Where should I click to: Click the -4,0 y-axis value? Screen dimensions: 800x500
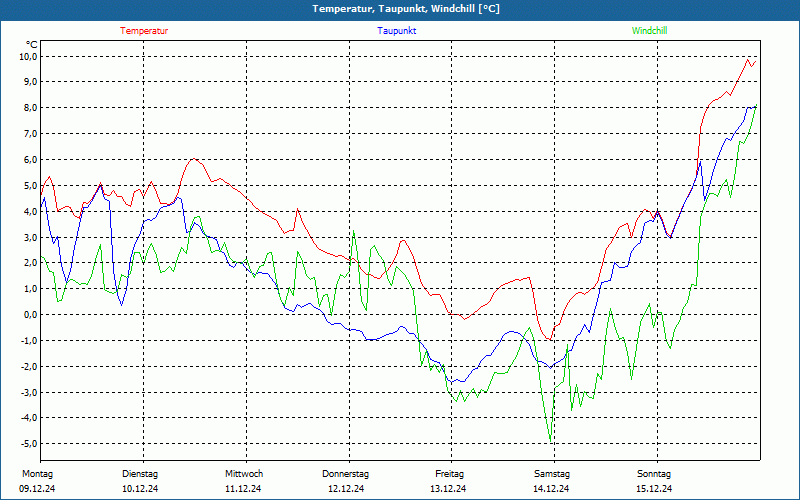pos(29,418)
